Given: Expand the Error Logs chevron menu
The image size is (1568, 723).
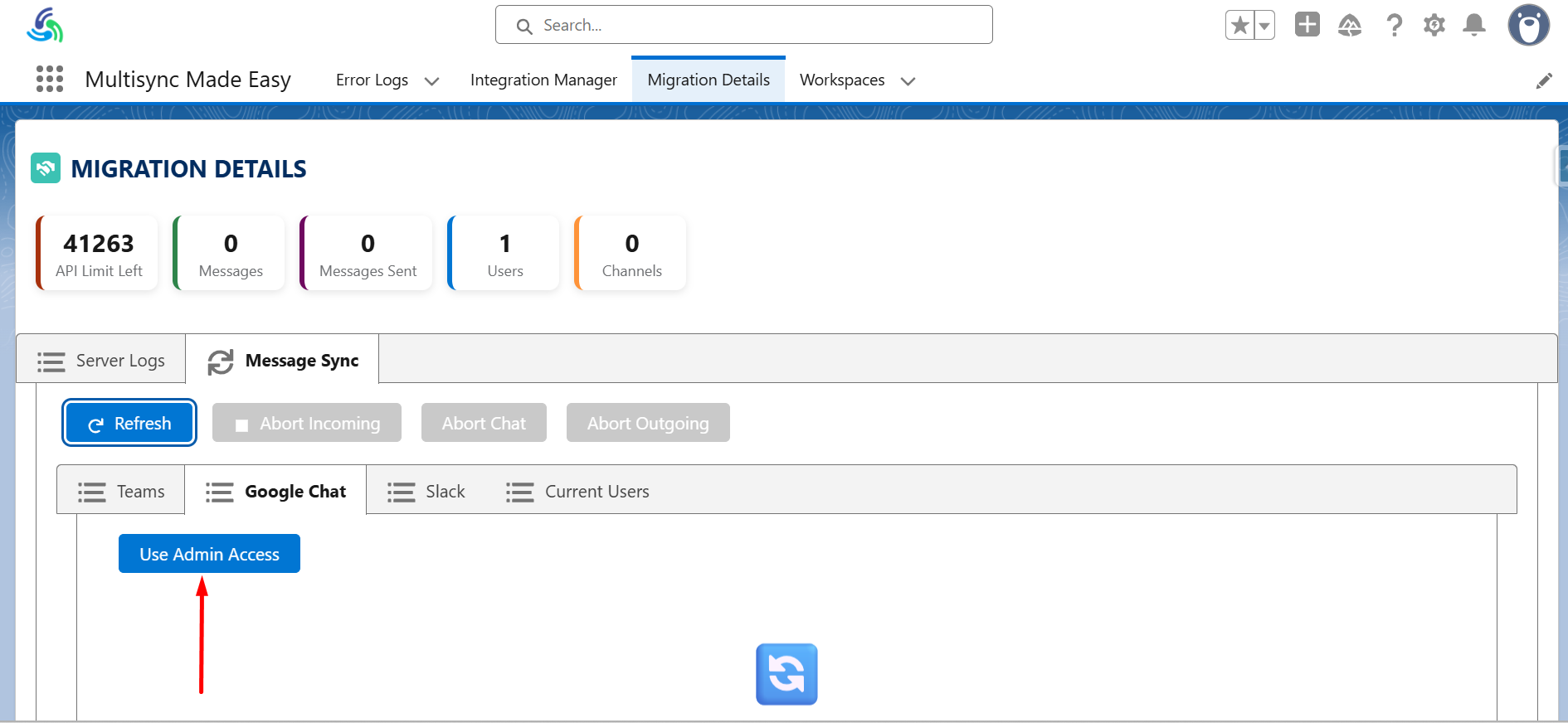Looking at the screenshot, I should [x=431, y=81].
